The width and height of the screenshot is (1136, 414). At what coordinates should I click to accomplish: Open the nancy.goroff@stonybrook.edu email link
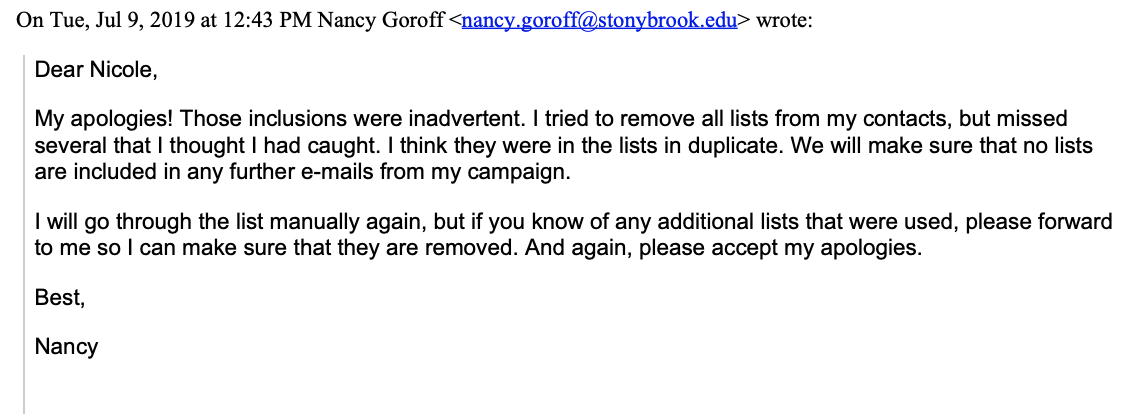(599, 20)
